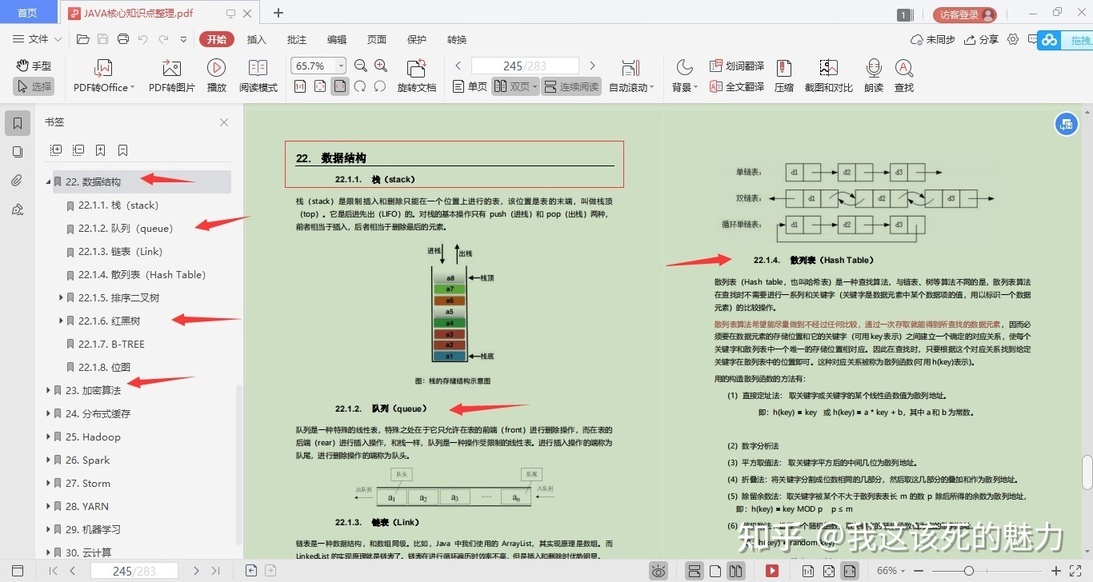Image resolution: width=1093 pixels, height=582 pixels.
Task: Select the Hand tool (手型)
Action: [33, 66]
